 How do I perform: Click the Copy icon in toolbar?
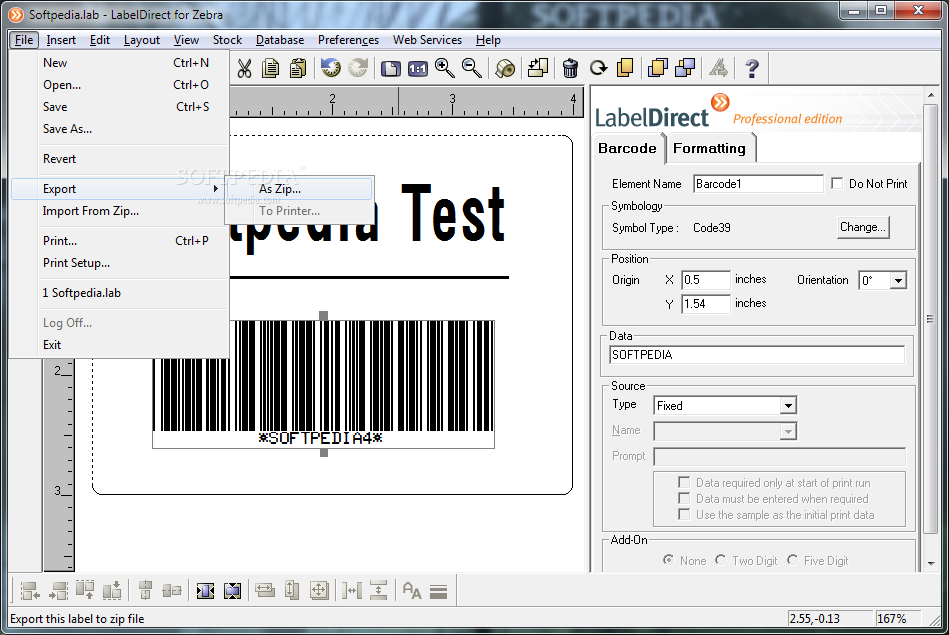(x=271, y=68)
